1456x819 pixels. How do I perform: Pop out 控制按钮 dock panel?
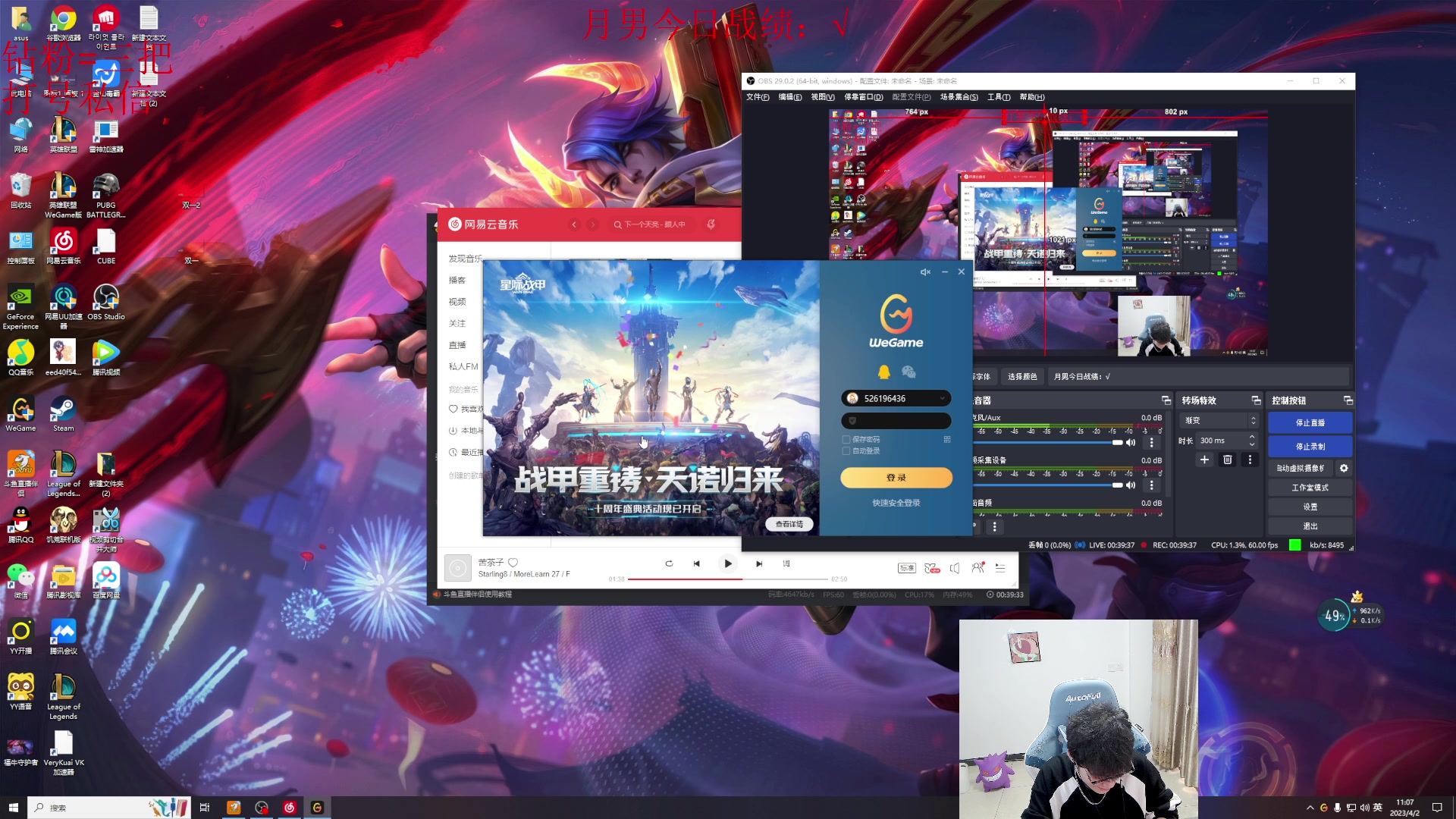coord(1348,400)
